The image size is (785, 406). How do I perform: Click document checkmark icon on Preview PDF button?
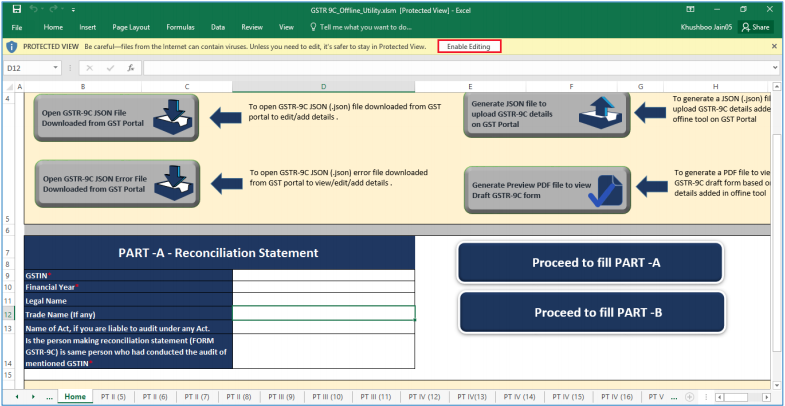(x=605, y=191)
